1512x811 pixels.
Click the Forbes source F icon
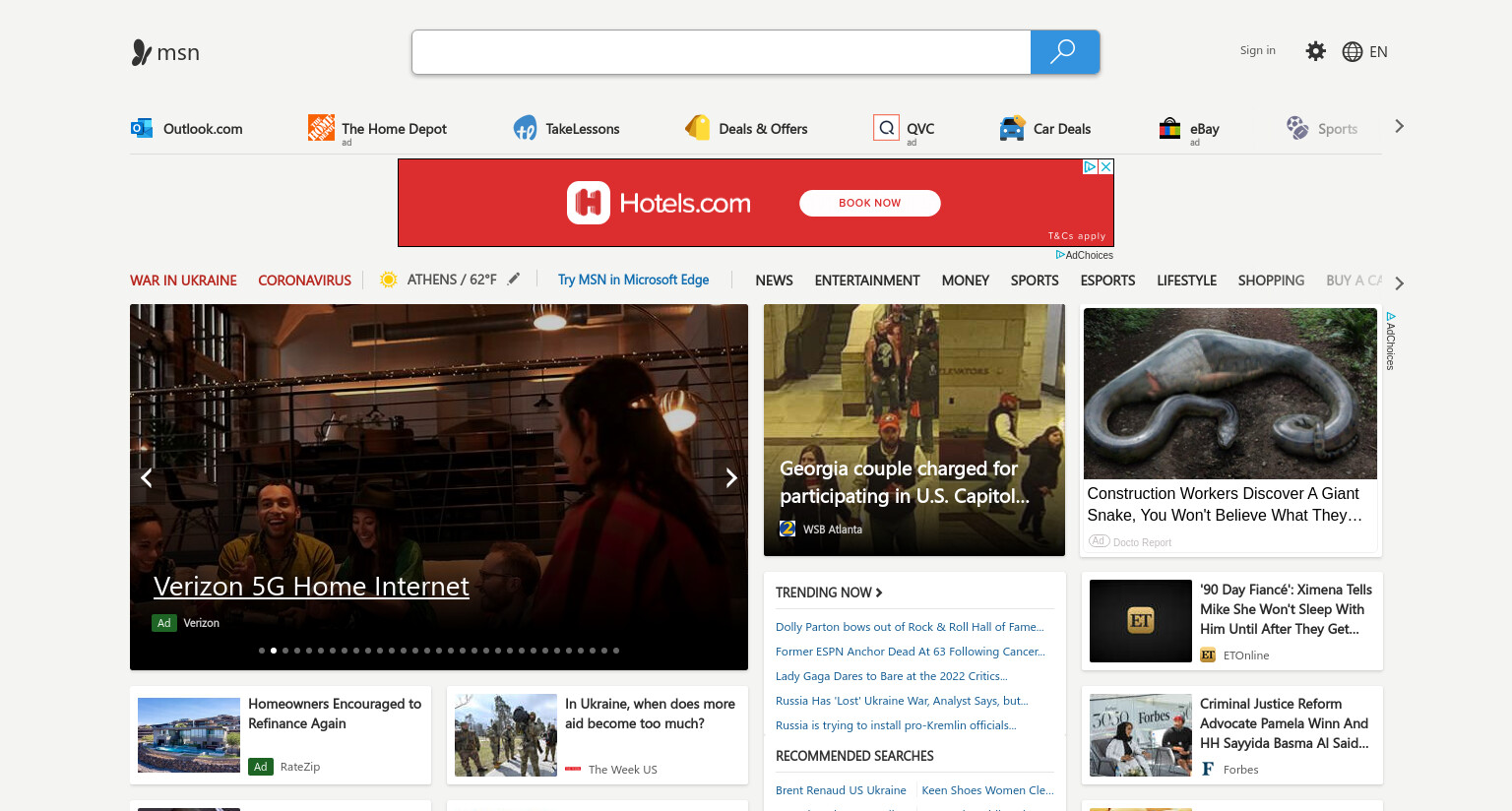click(x=1208, y=770)
